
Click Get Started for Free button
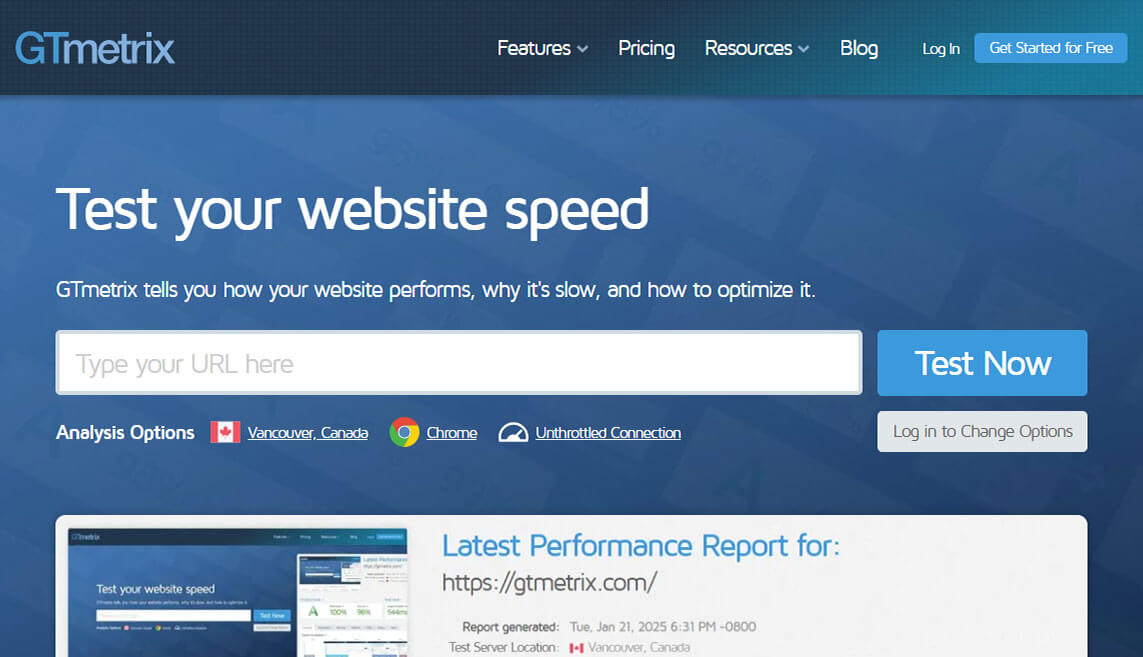1050,48
